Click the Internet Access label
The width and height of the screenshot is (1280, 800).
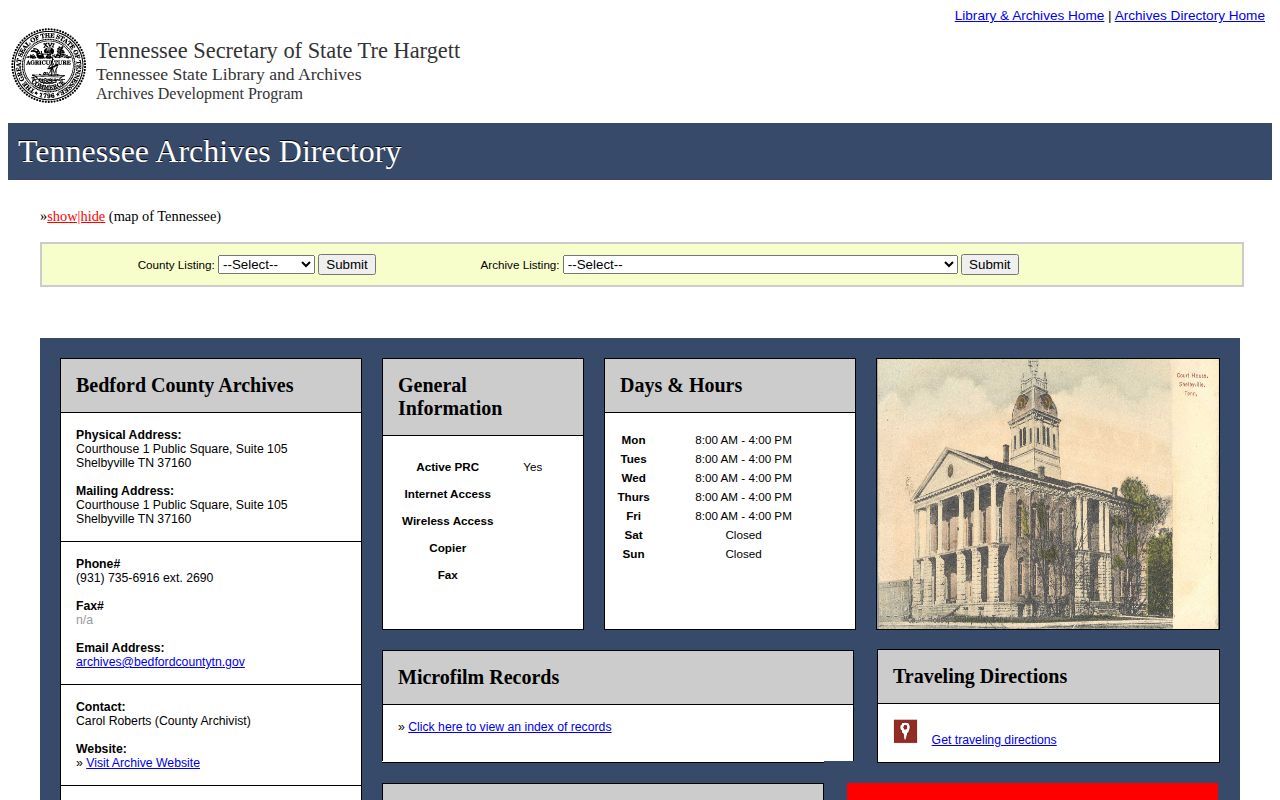(x=448, y=494)
